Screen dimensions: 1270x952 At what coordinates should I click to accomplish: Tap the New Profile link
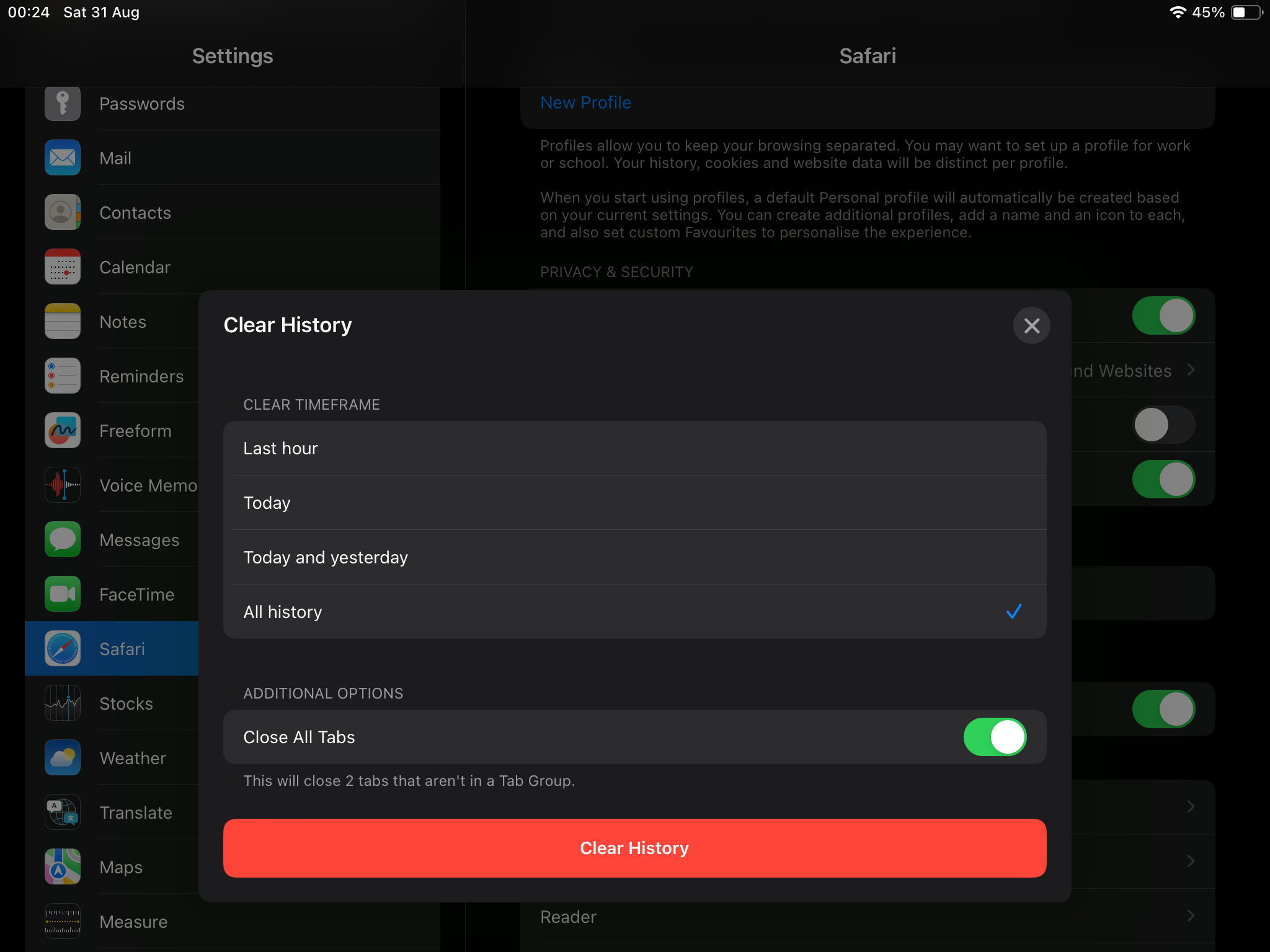585,103
